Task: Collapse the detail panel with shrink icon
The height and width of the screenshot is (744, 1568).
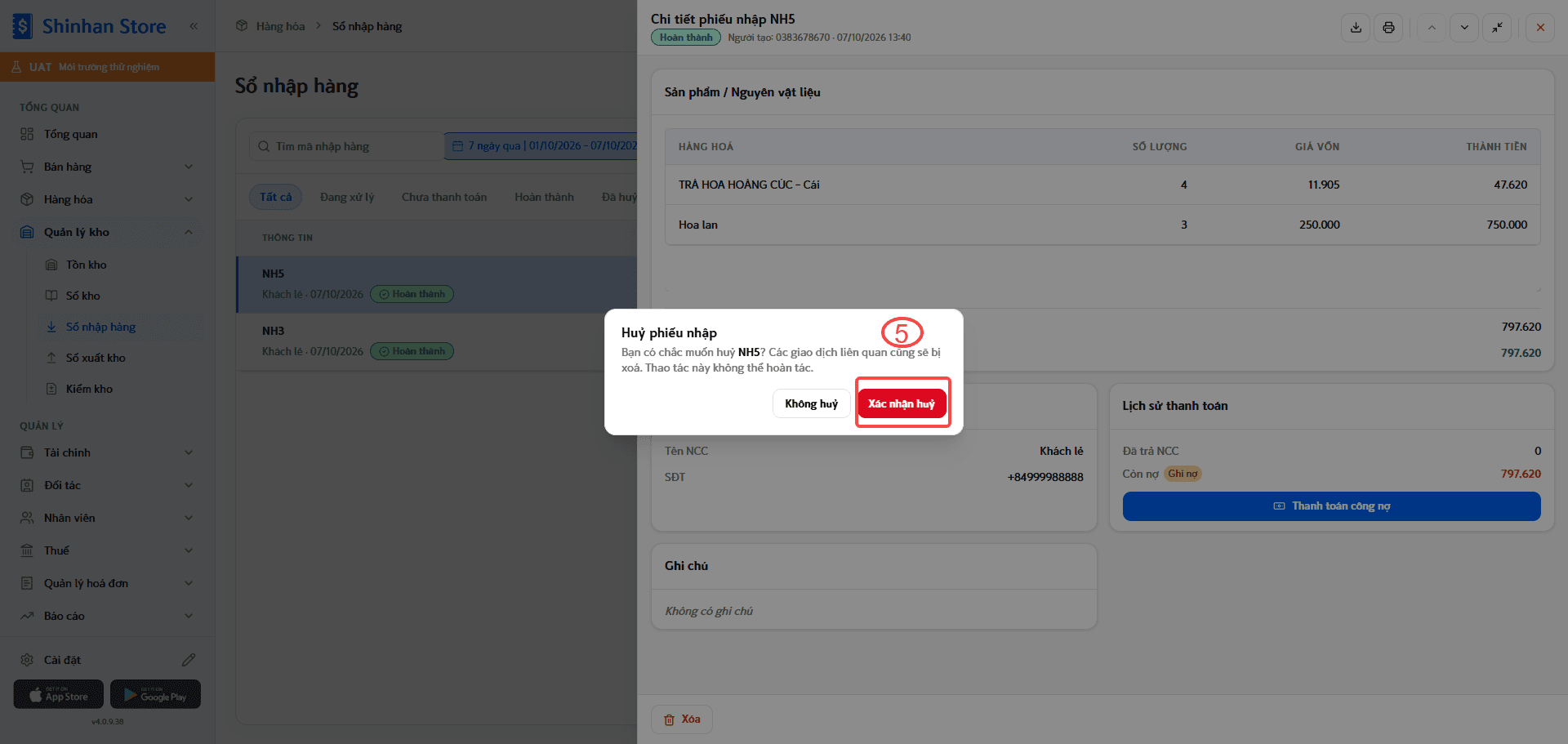Action: [1497, 28]
